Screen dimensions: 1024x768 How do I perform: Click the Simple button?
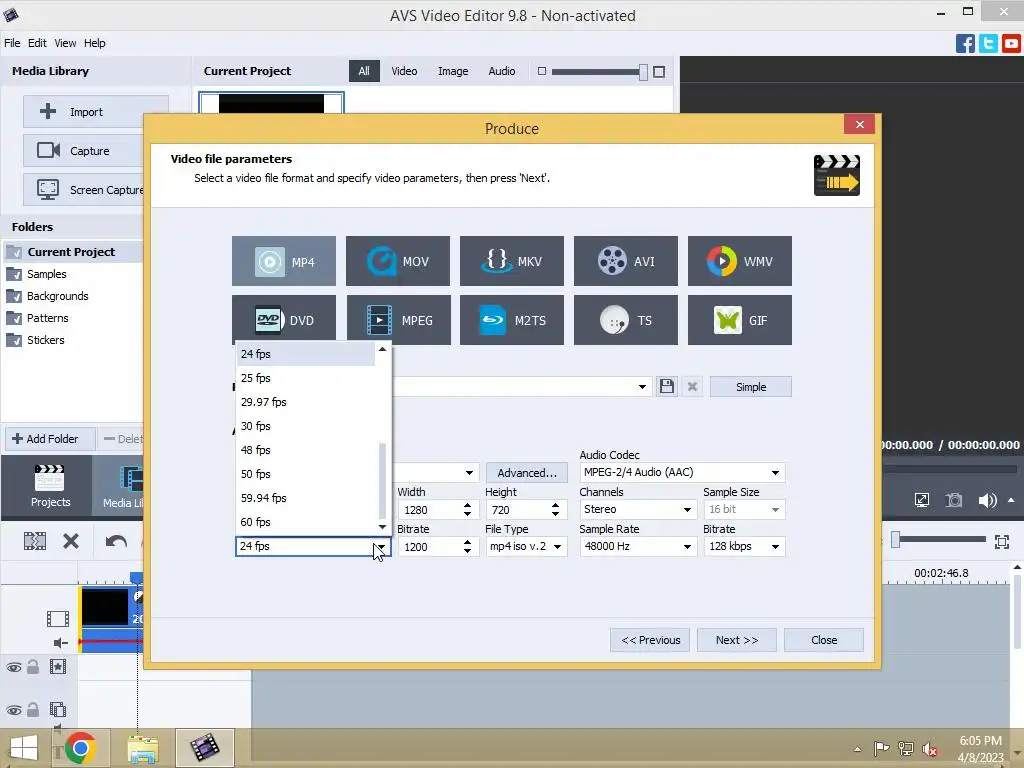(x=750, y=387)
